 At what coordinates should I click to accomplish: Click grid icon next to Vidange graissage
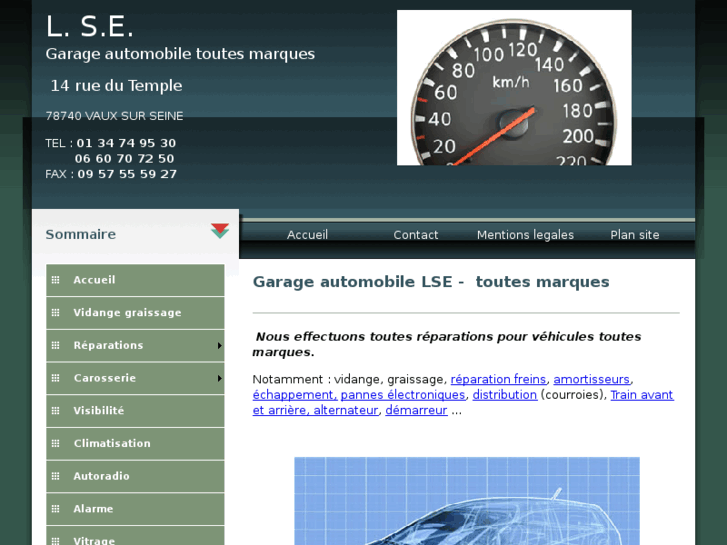[x=56, y=313]
